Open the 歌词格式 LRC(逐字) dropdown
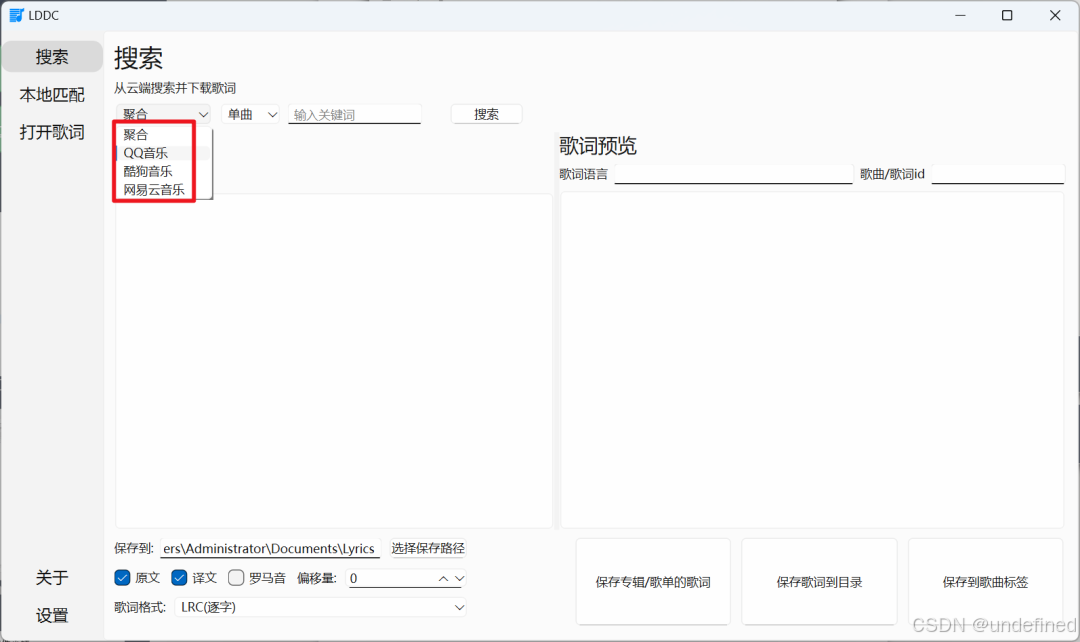1080x642 pixels. (320, 608)
